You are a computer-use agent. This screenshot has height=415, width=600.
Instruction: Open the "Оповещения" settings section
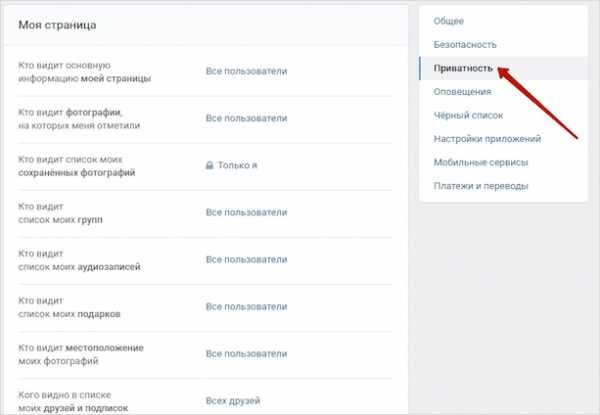463,92
